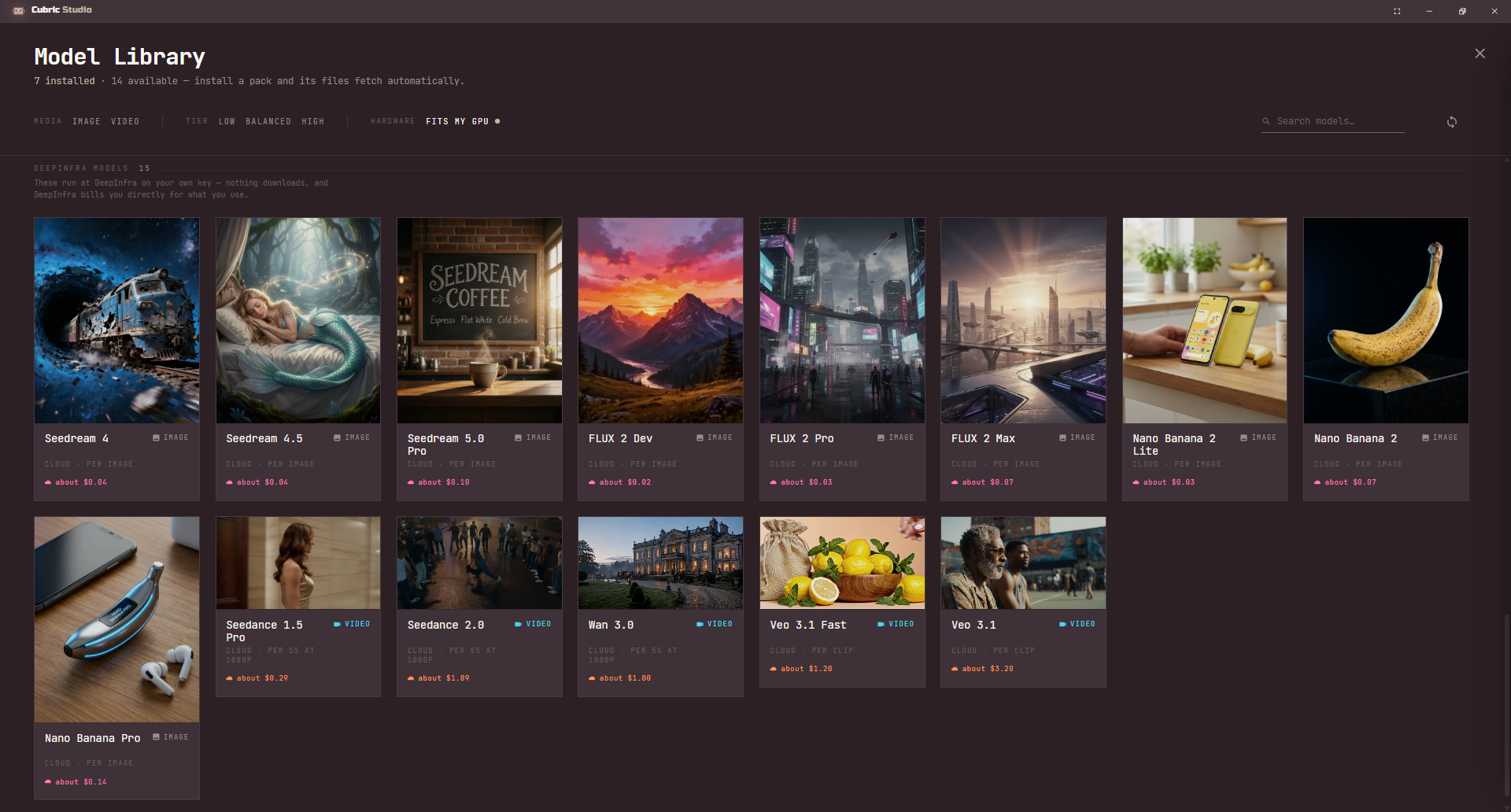
Task: Click the Cubric Studio app logo icon
Action: (19, 10)
